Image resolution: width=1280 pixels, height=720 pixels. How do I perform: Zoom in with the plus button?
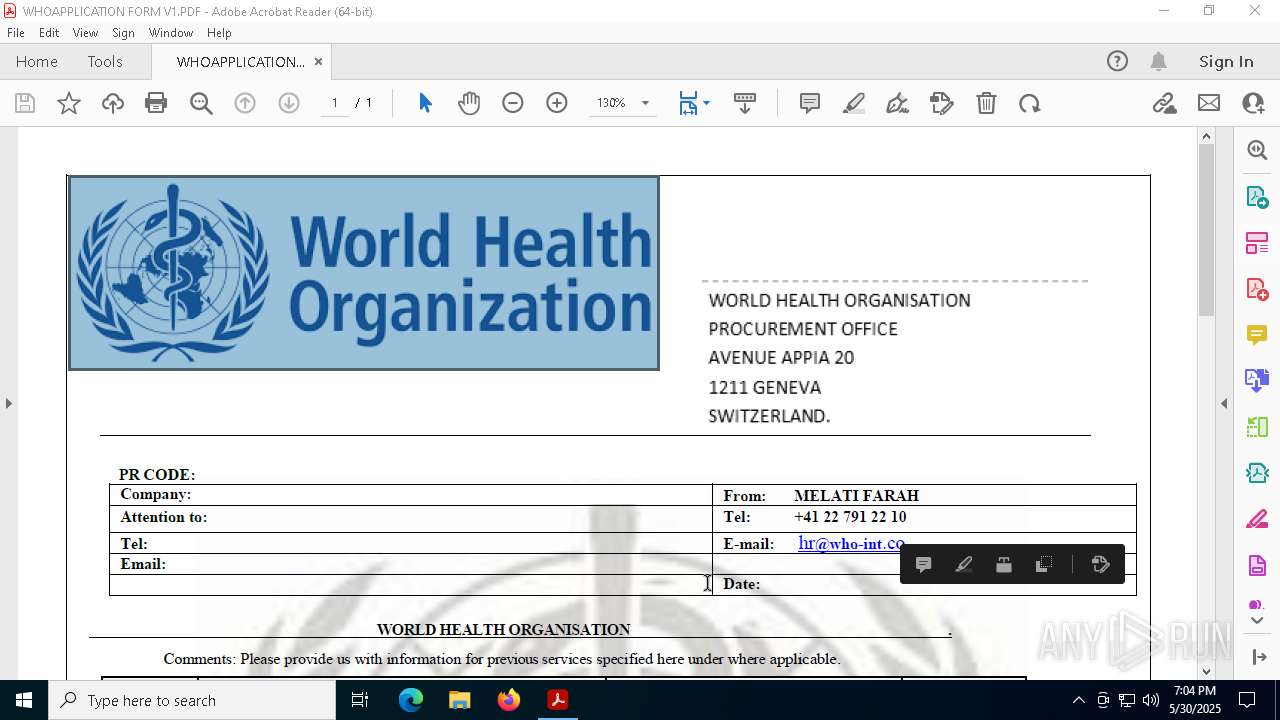(x=557, y=103)
